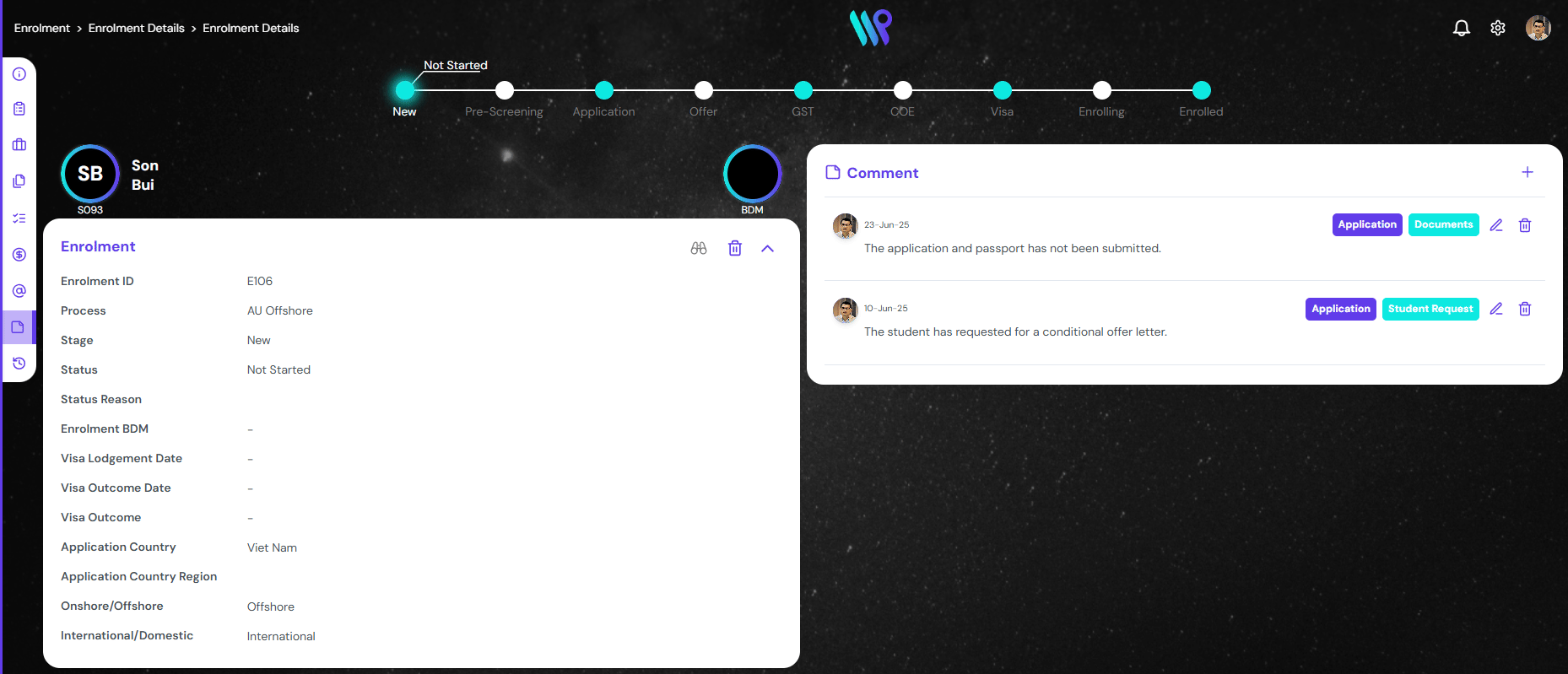Open the info icon in left sidebar

[x=19, y=74]
